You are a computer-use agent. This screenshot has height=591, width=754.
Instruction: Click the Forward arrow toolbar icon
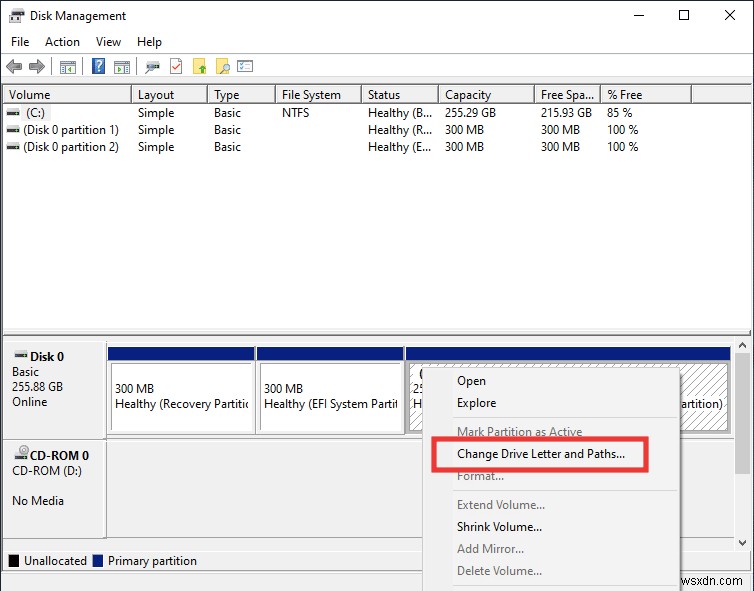(x=37, y=66)
